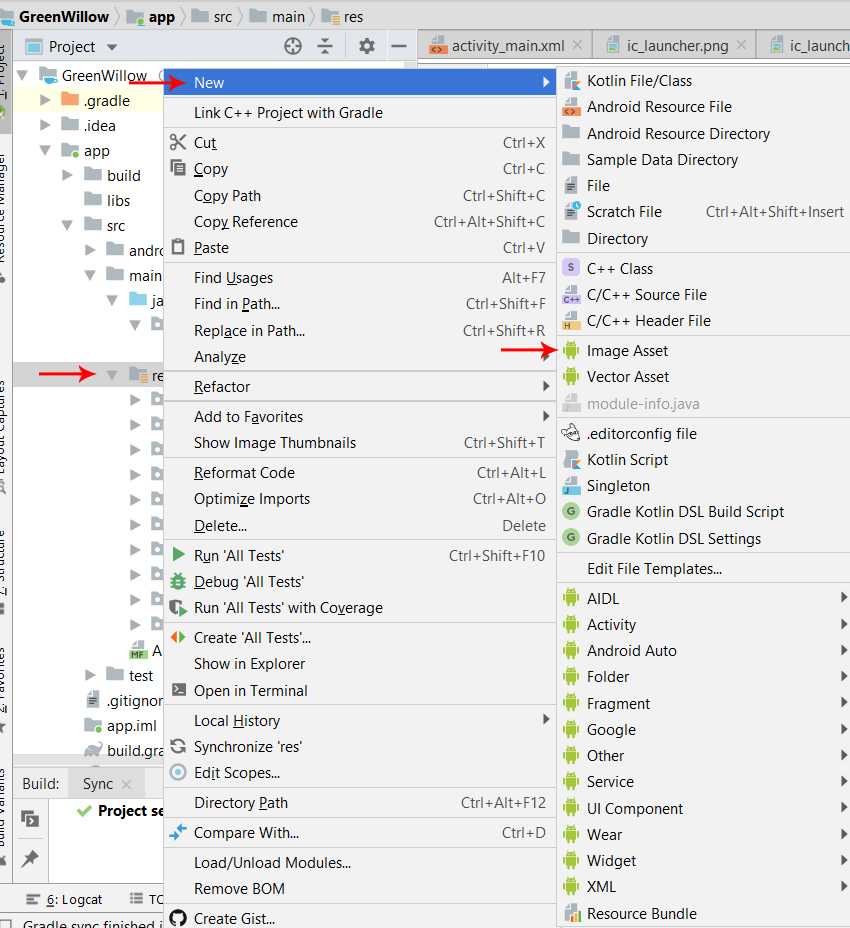The width and height of the screenshot is (850, 928).
Task: Expand the test folder node
Action: [x=91, y=676]
